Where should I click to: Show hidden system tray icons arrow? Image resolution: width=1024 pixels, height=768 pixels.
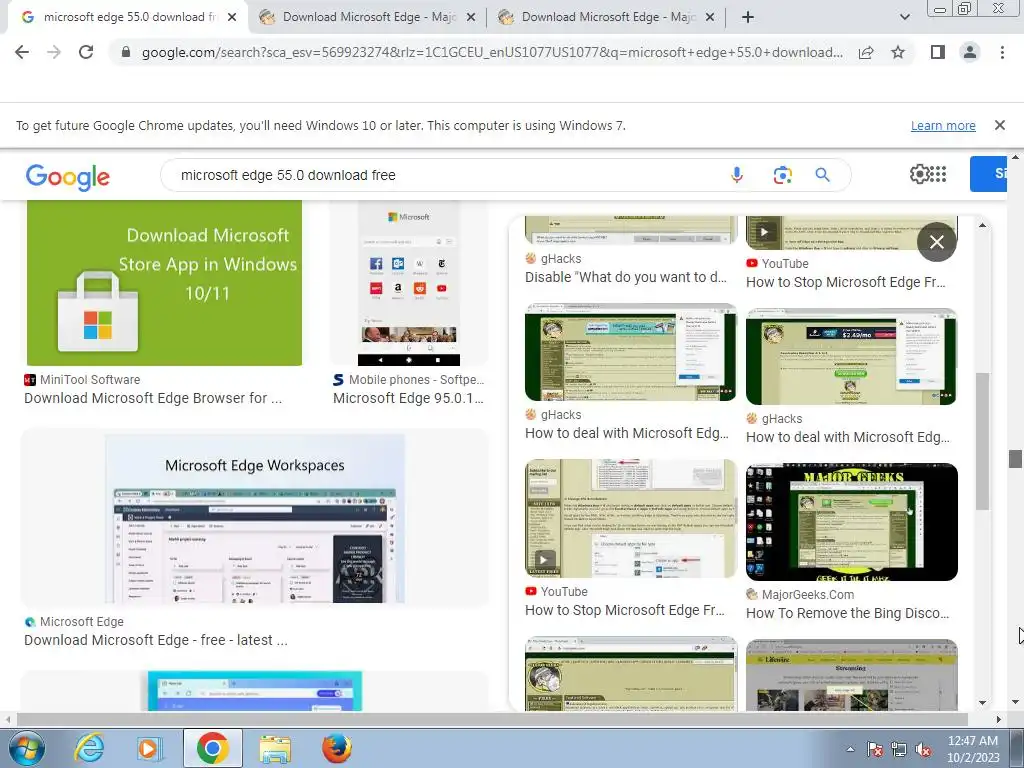(x=850, y=749)
